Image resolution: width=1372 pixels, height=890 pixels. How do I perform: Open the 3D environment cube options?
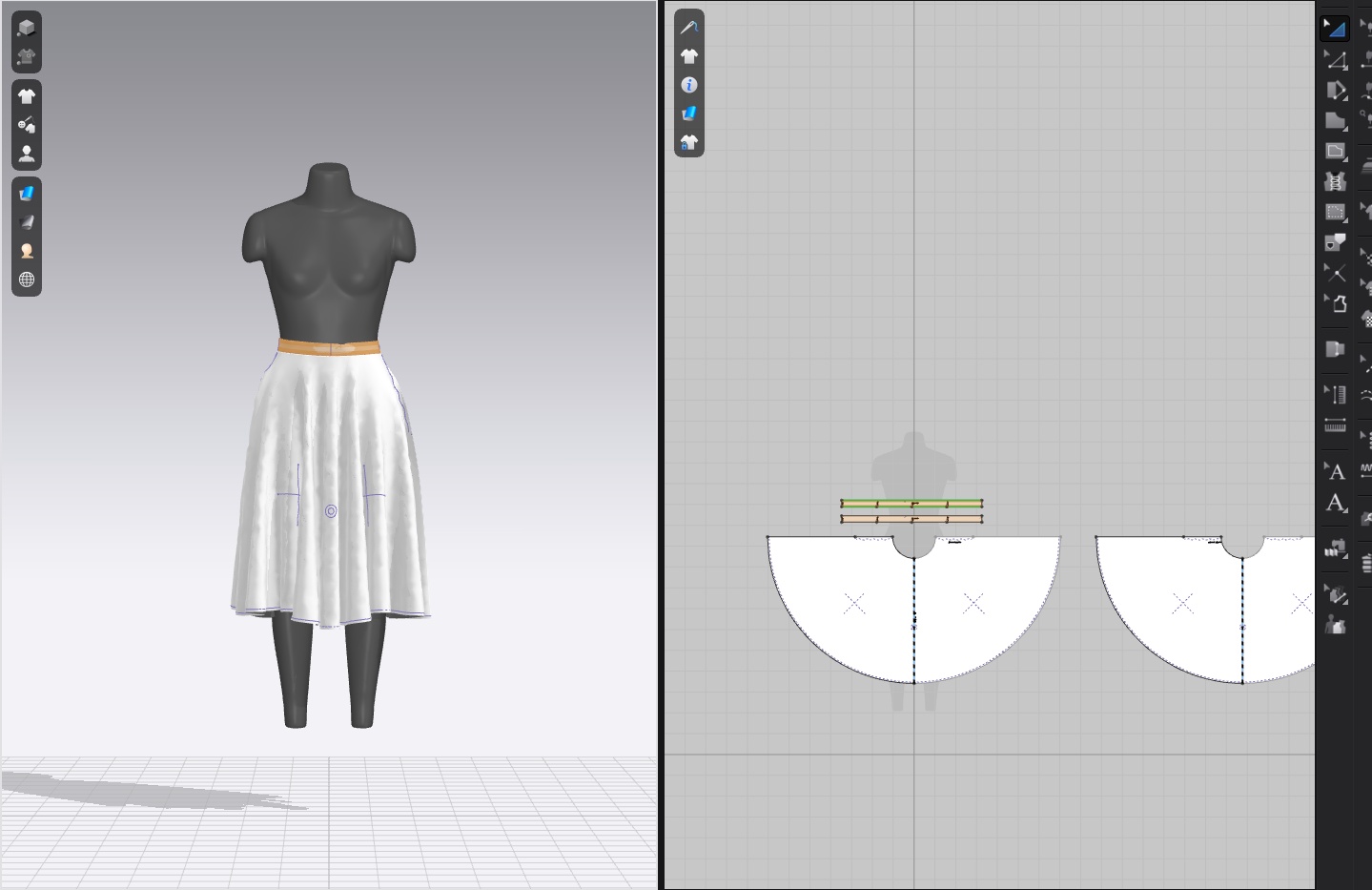pos(27,28)
